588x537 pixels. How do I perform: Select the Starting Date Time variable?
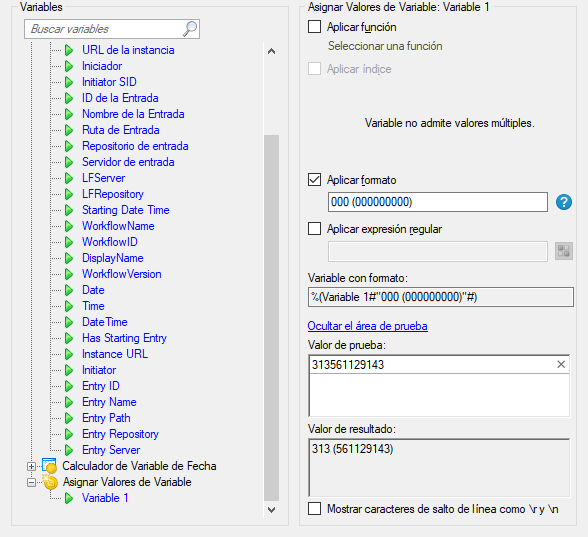(126, 210)
